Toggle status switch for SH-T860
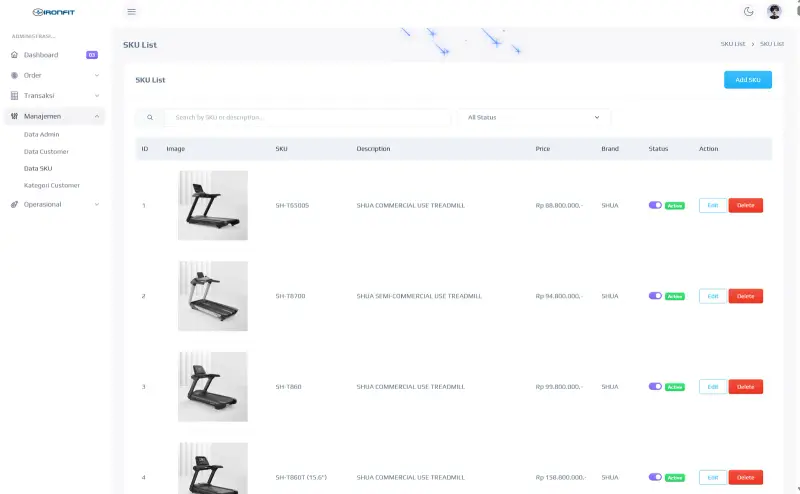This screenshot has width=800, height=494. coord(655,386)
